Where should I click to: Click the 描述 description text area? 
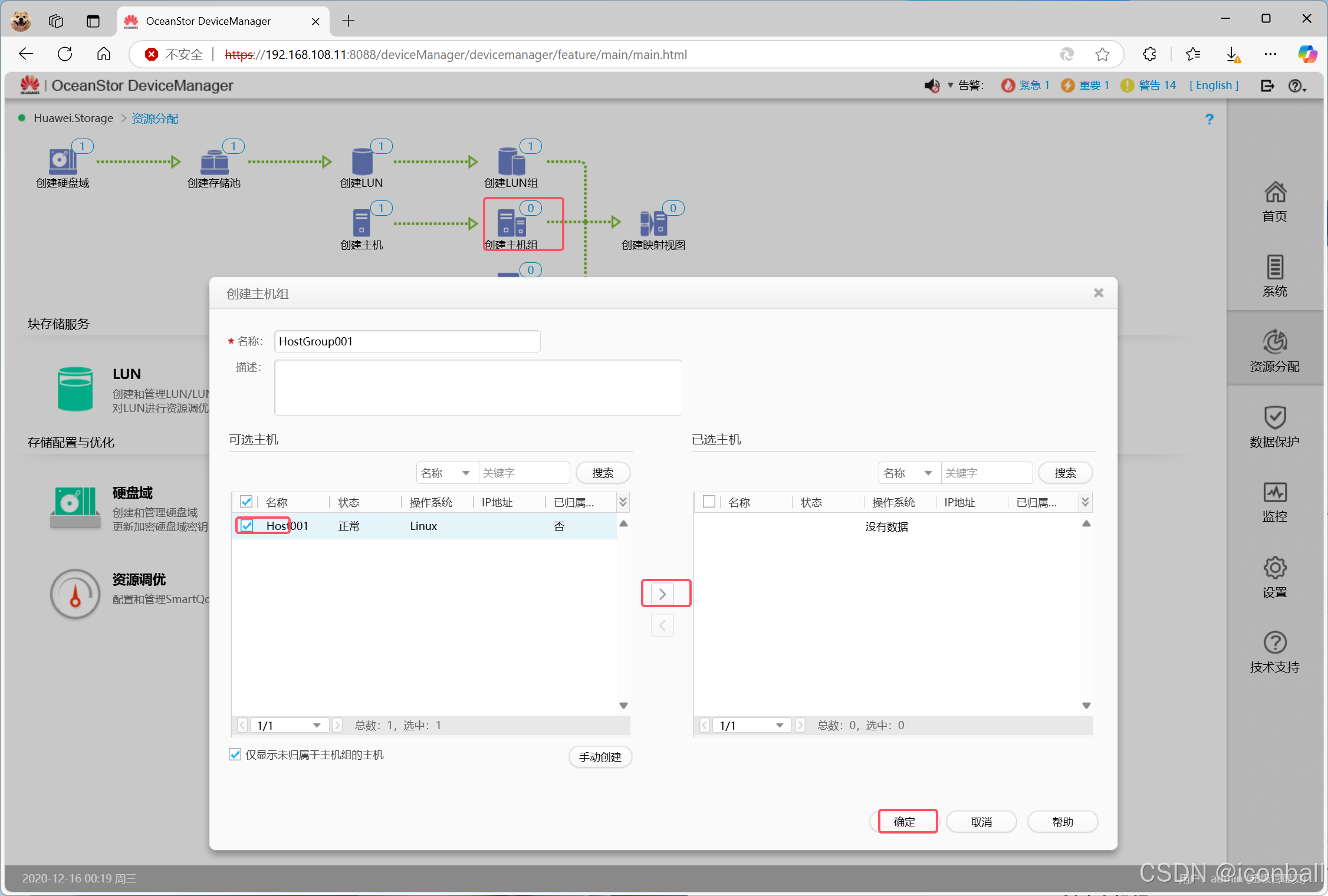point(478,387)
